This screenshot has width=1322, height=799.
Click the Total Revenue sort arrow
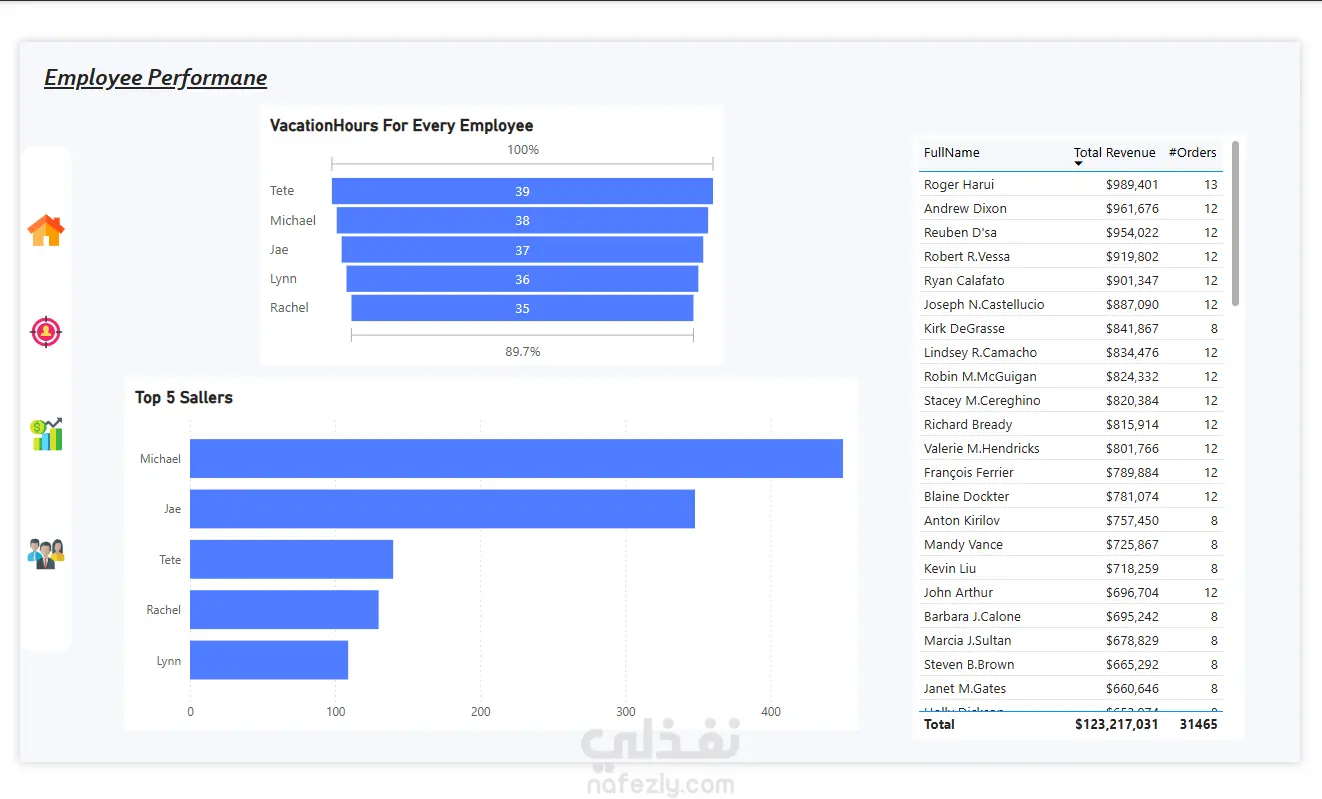coord(1079,163)
